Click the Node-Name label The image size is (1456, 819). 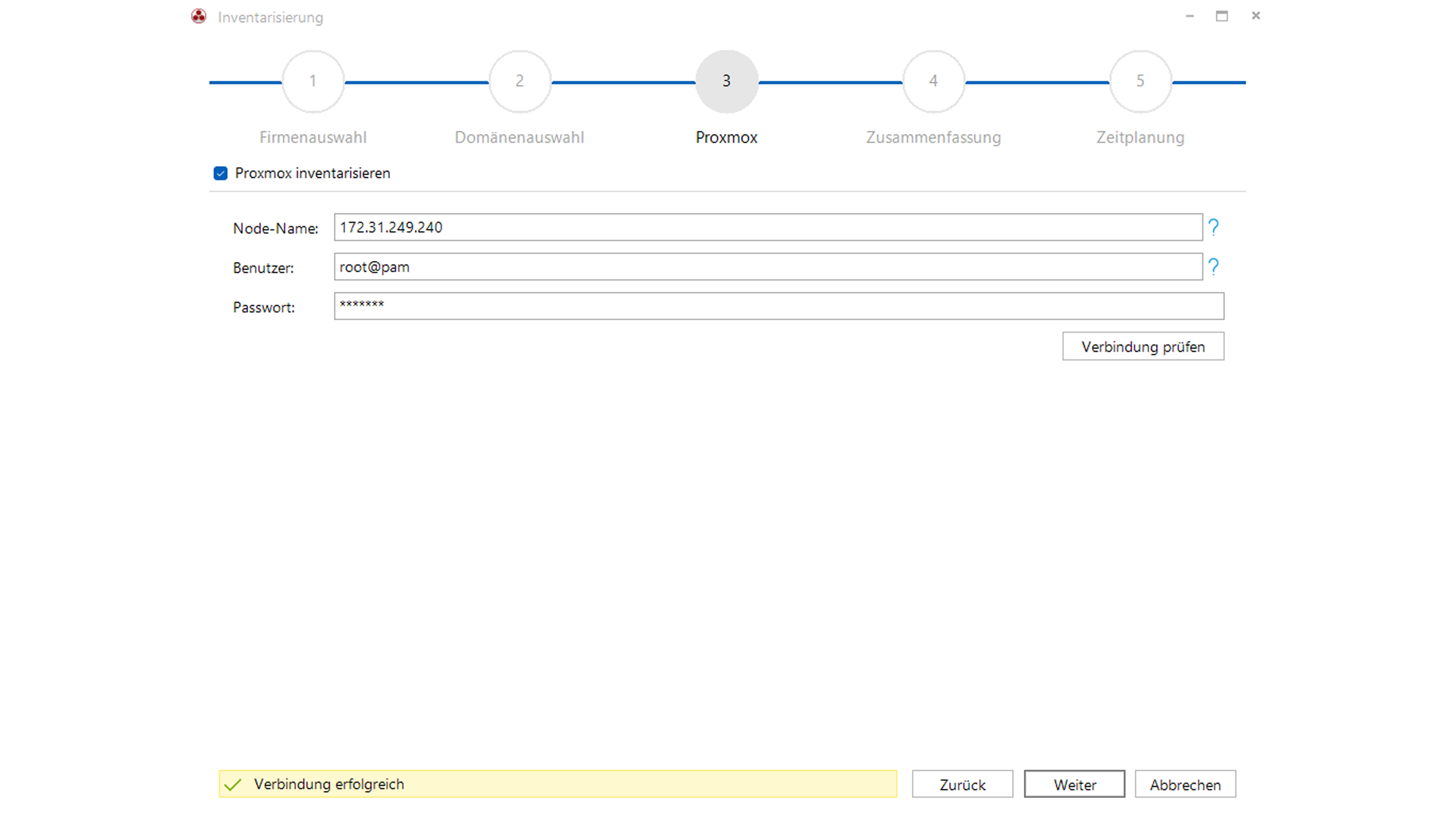[275, 228]
